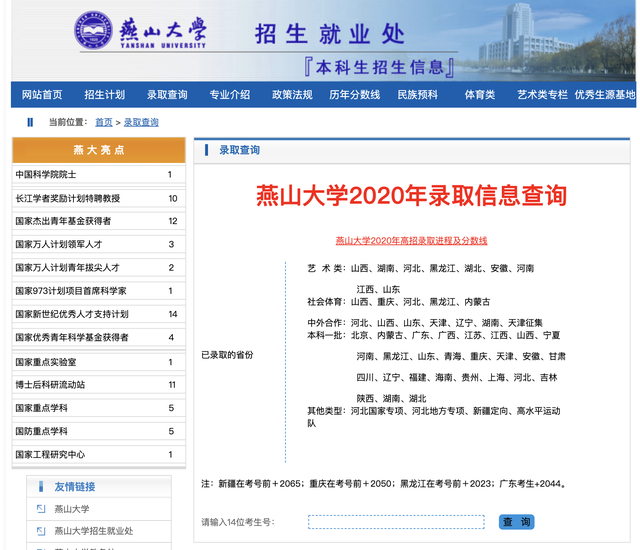The width and height of the screenshot is (640, 550).
Task: Click the 本科生招生信息 banner subtitle
Action: 380,67
